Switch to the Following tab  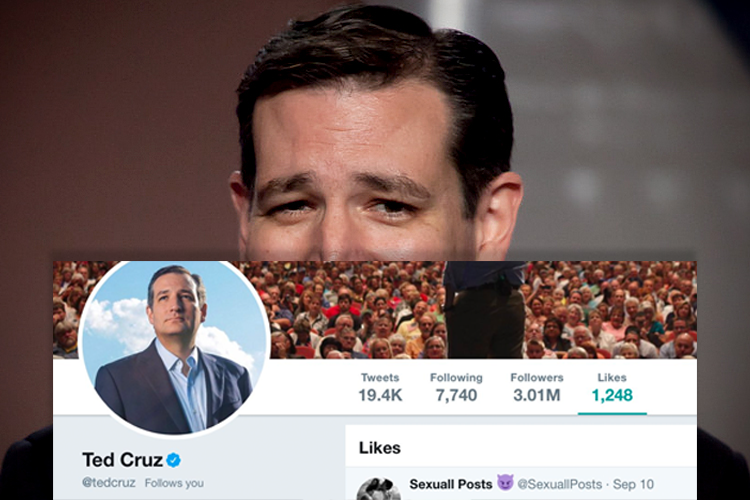(x=456, y=387)
